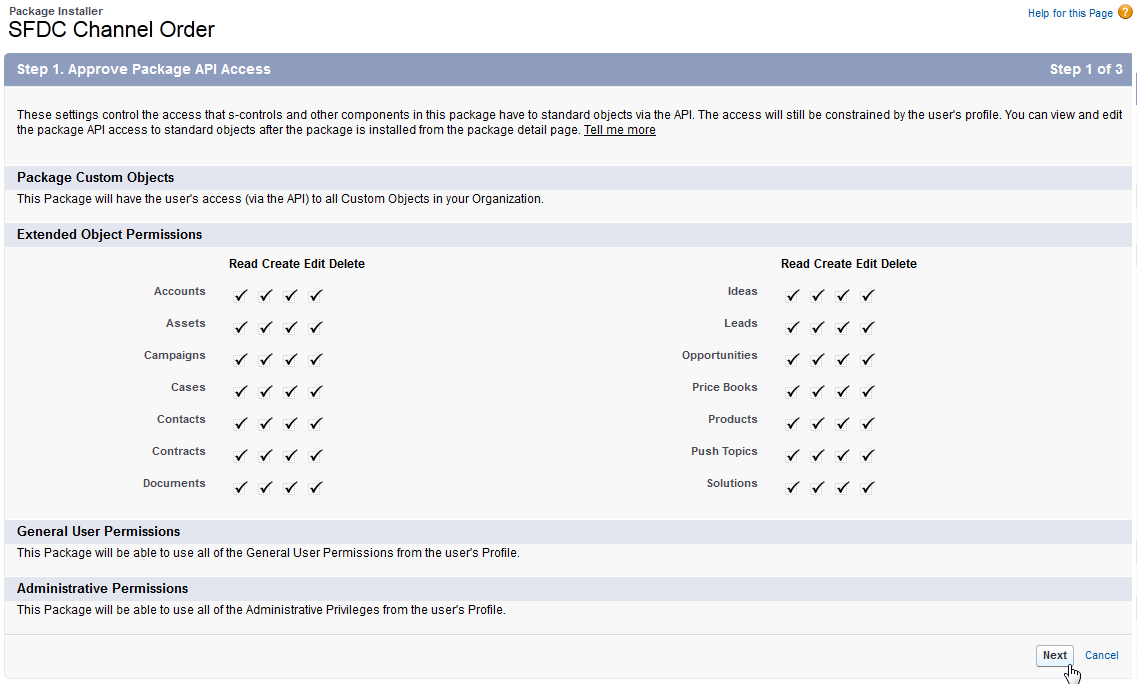Image resolution: width=1137 pixels, height=684 pixels.
Task: Click the Opportunities row label
Action: coord(719,355)
